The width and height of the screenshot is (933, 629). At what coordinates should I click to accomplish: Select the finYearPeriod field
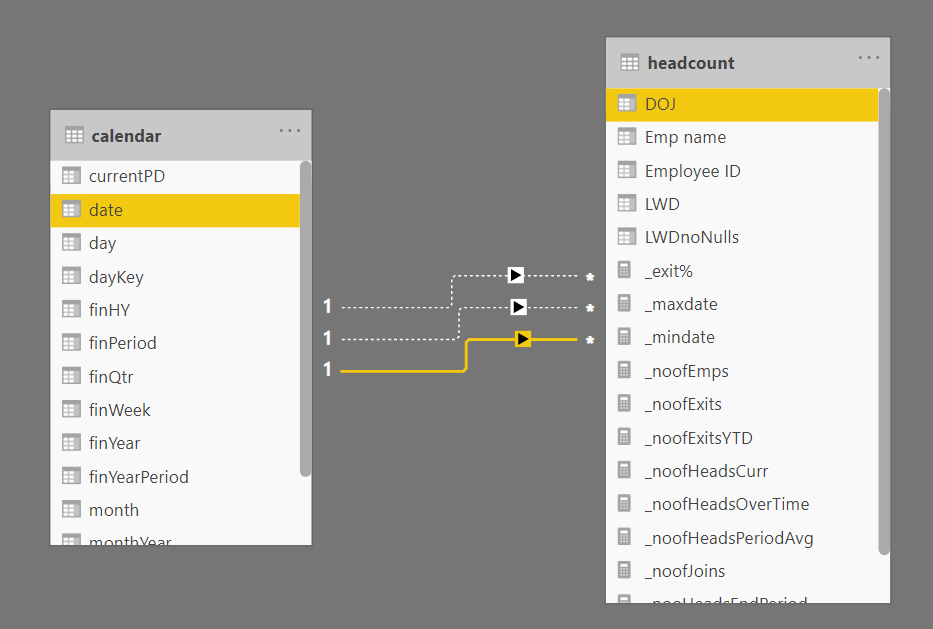click(x=175, y=477)
